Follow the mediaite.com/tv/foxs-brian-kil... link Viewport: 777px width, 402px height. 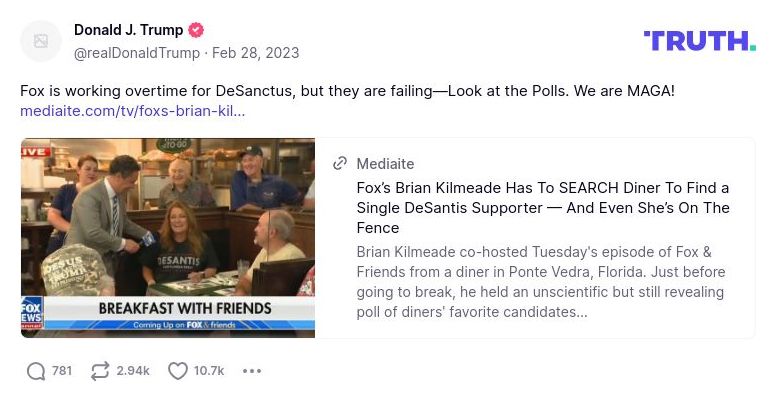coord(132,110)
